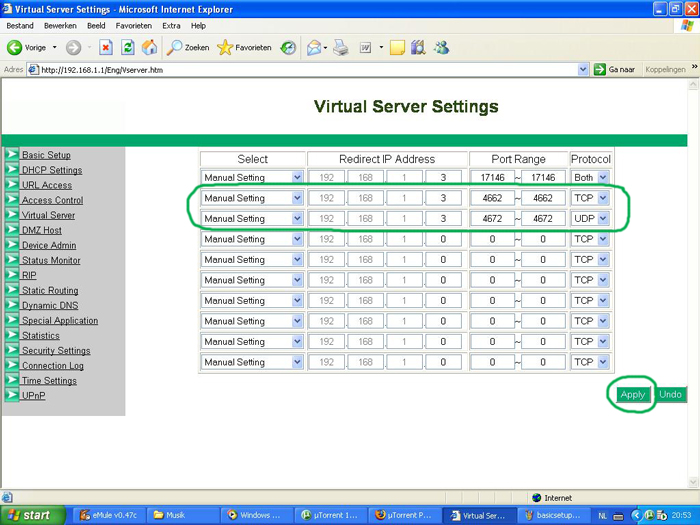
Task: Click the green arrow beside DMZ Host
Action: (12, 229)
